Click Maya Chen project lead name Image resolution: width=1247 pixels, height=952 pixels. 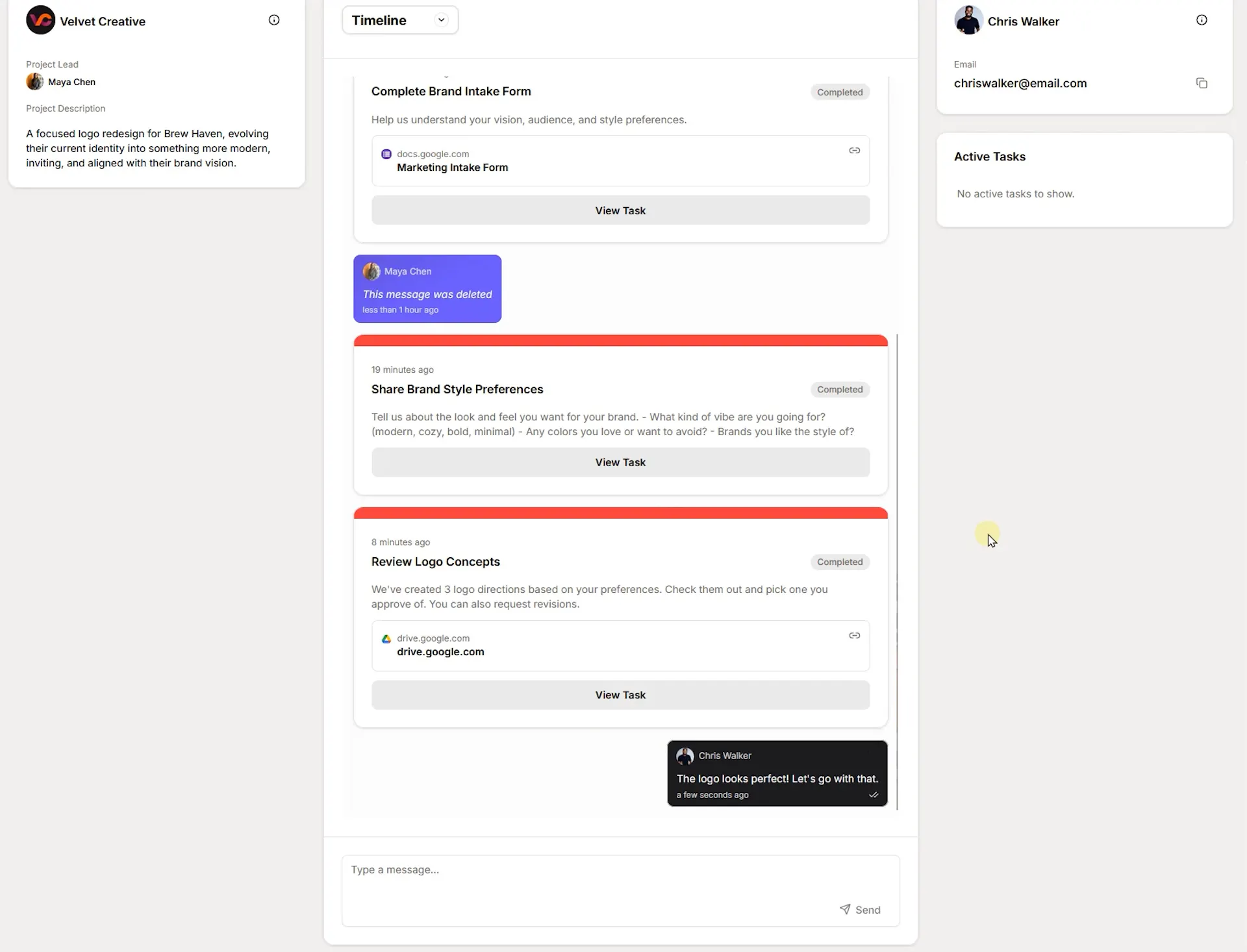click(71, 82)
